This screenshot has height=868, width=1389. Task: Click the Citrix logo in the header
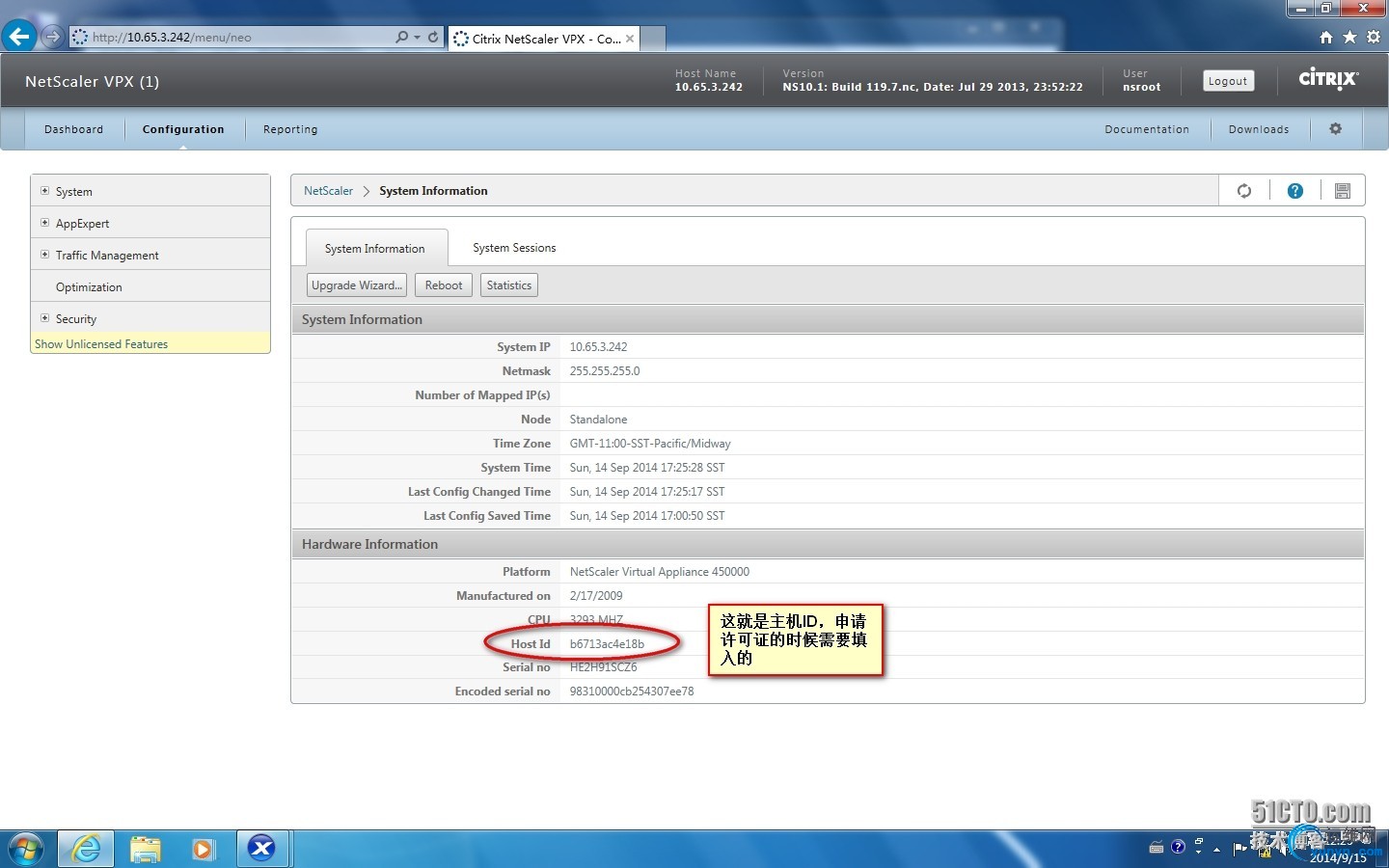(x=1328, y=79)
